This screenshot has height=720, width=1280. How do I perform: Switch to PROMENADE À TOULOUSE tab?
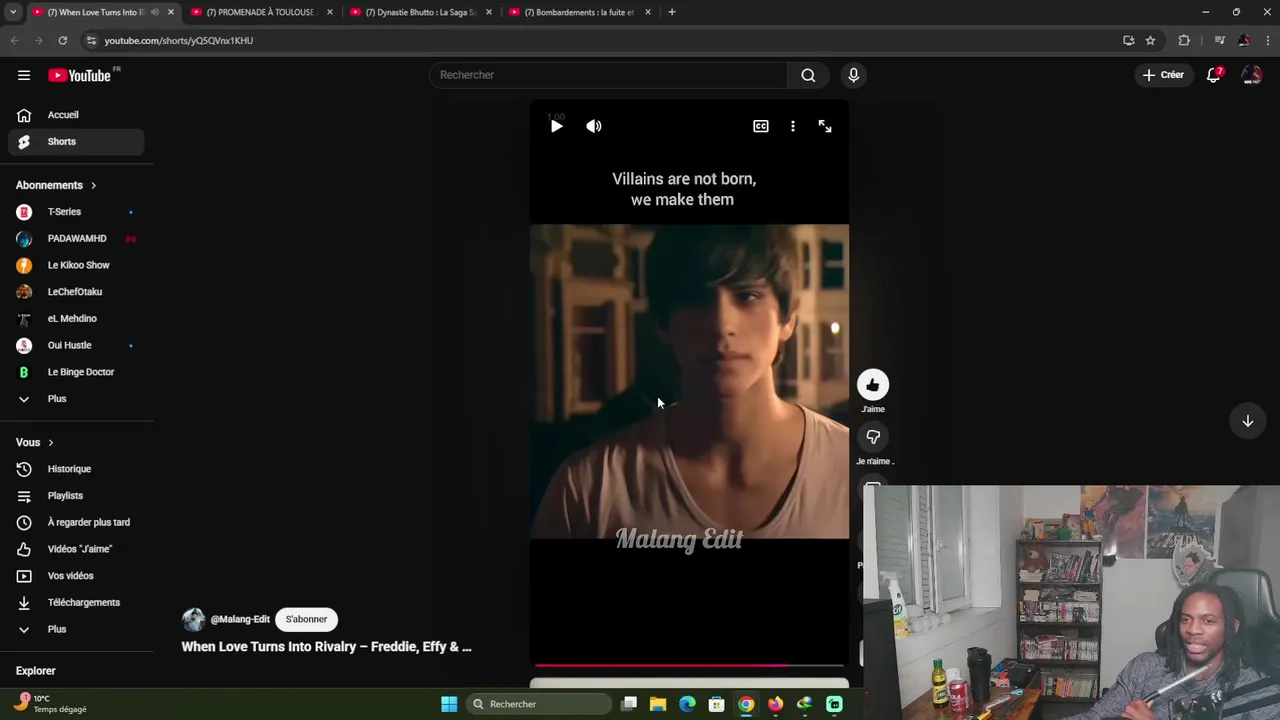coord(260,12)
